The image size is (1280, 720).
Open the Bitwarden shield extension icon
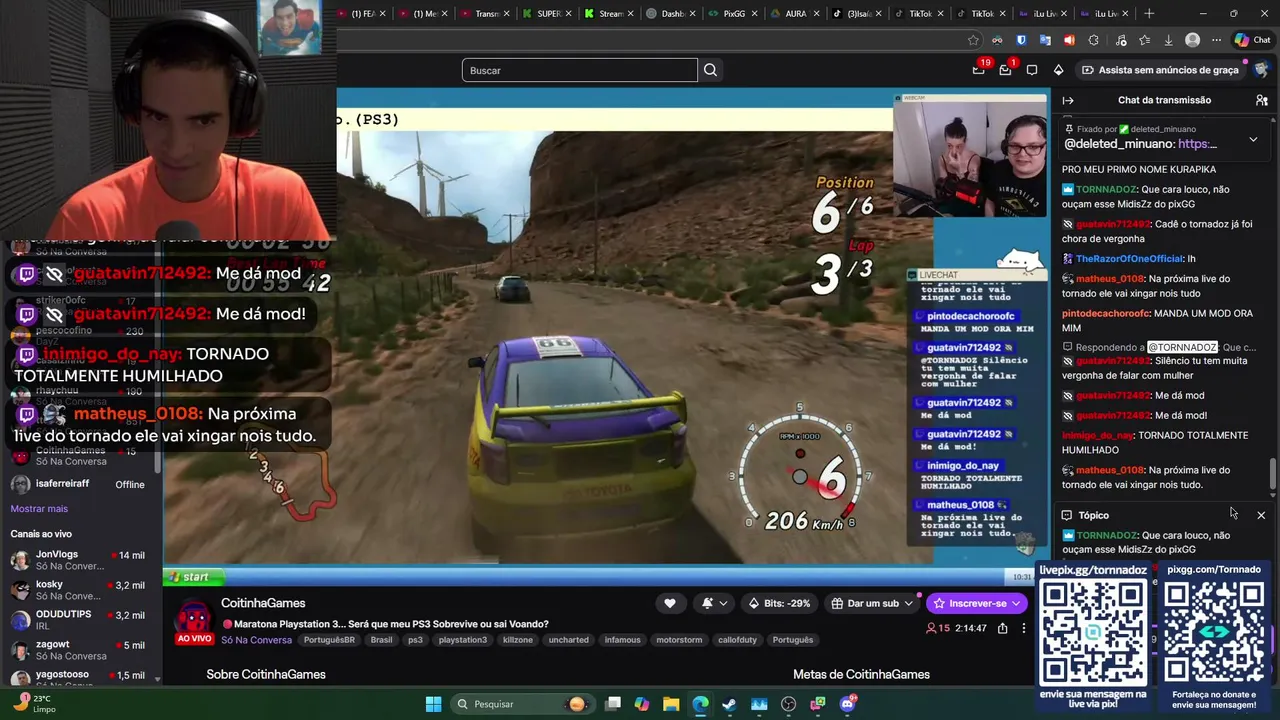1021,40
